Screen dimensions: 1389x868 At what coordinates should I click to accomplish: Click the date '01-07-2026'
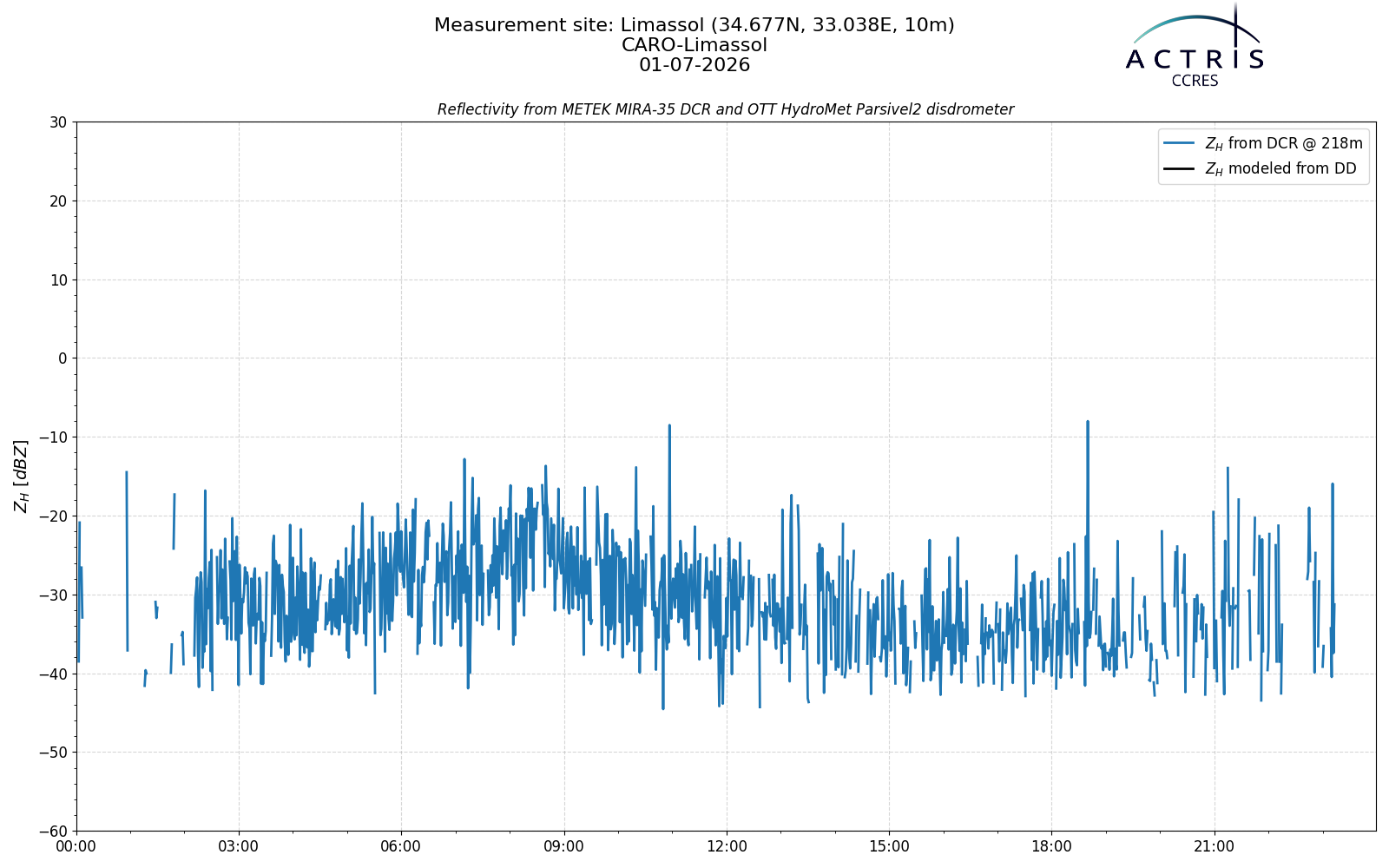[x=694, y=65]
